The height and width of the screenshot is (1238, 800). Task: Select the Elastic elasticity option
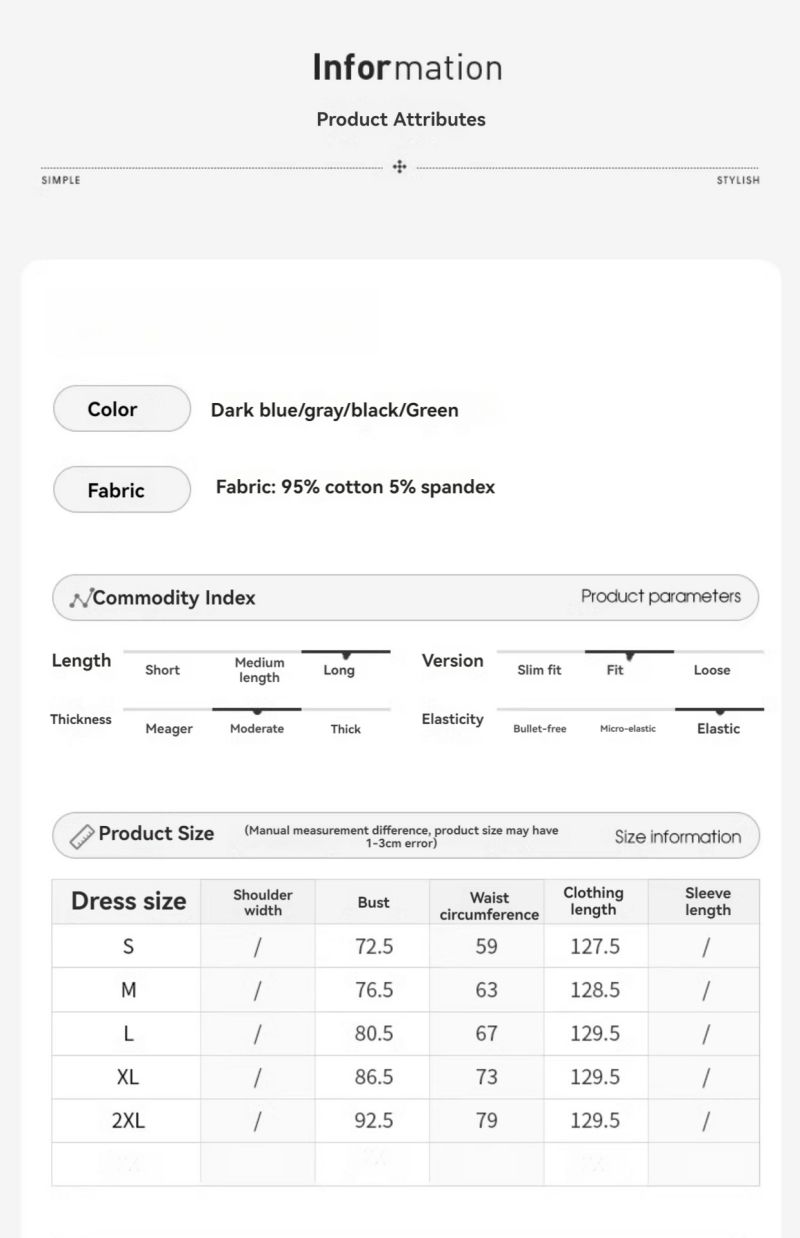coord(718,729)
